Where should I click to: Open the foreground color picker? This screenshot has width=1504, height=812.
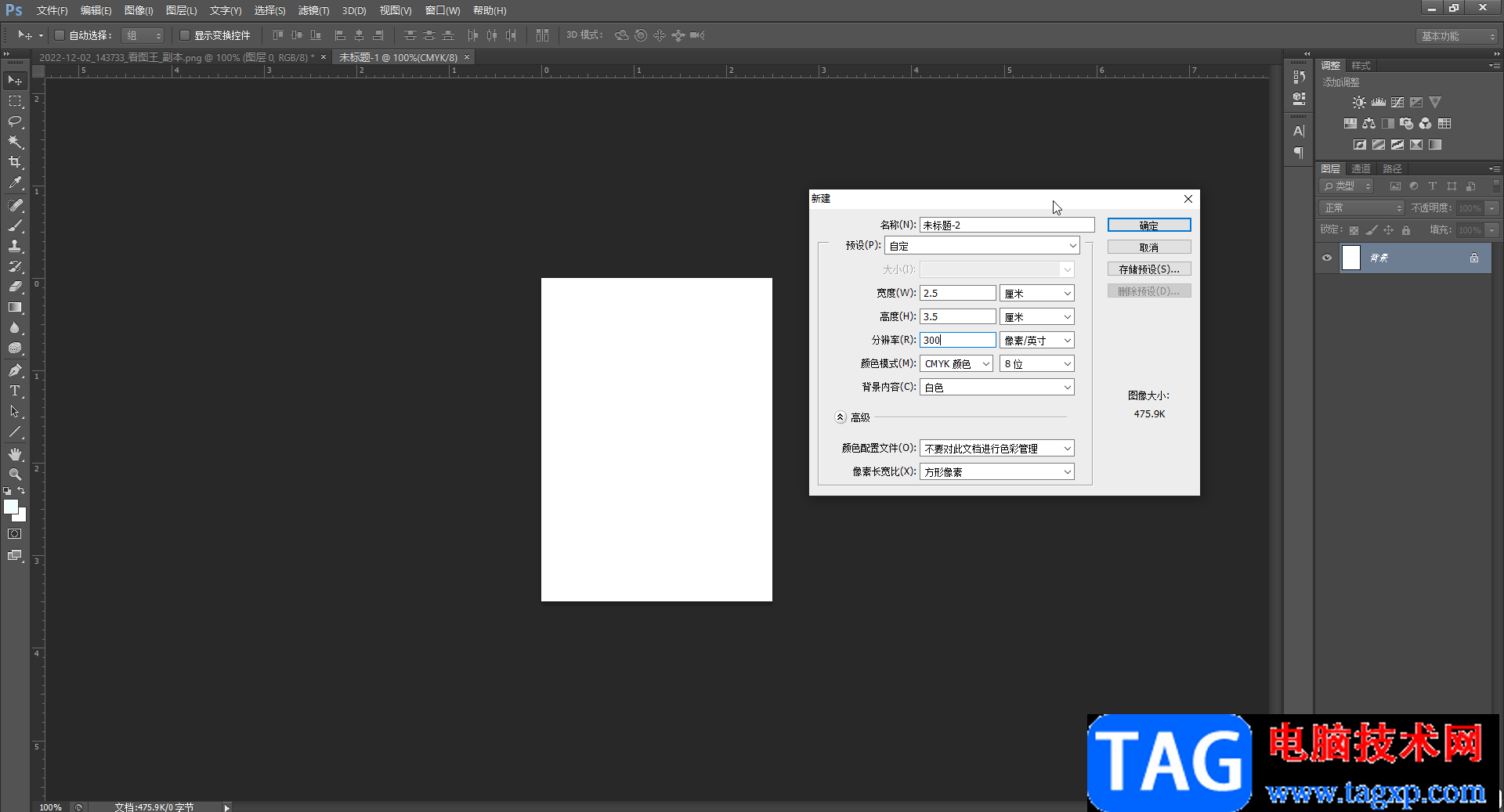[x=10, y=506]
